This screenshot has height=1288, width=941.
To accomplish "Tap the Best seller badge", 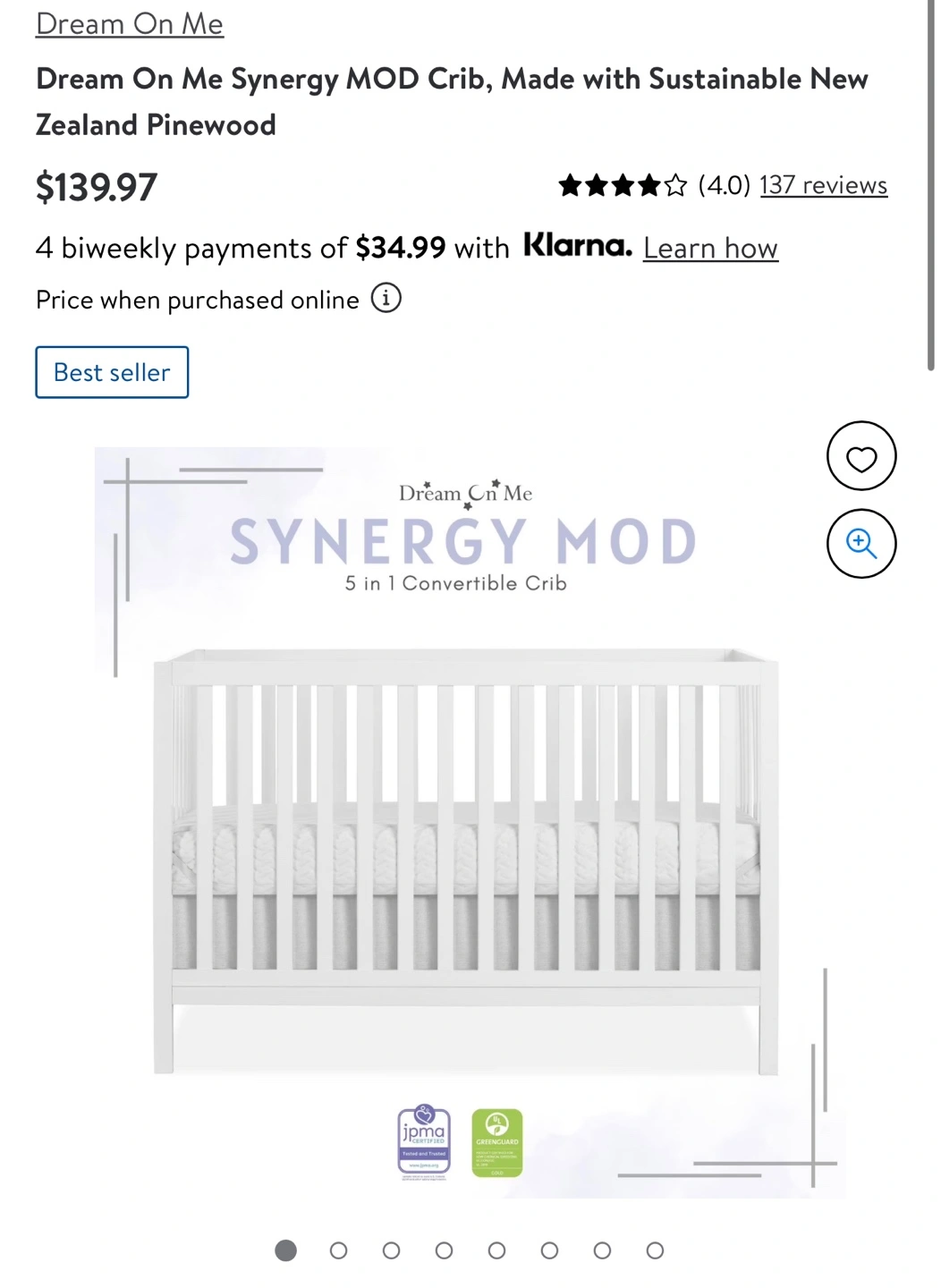I will pyautogui.click(x=112, y=372).
